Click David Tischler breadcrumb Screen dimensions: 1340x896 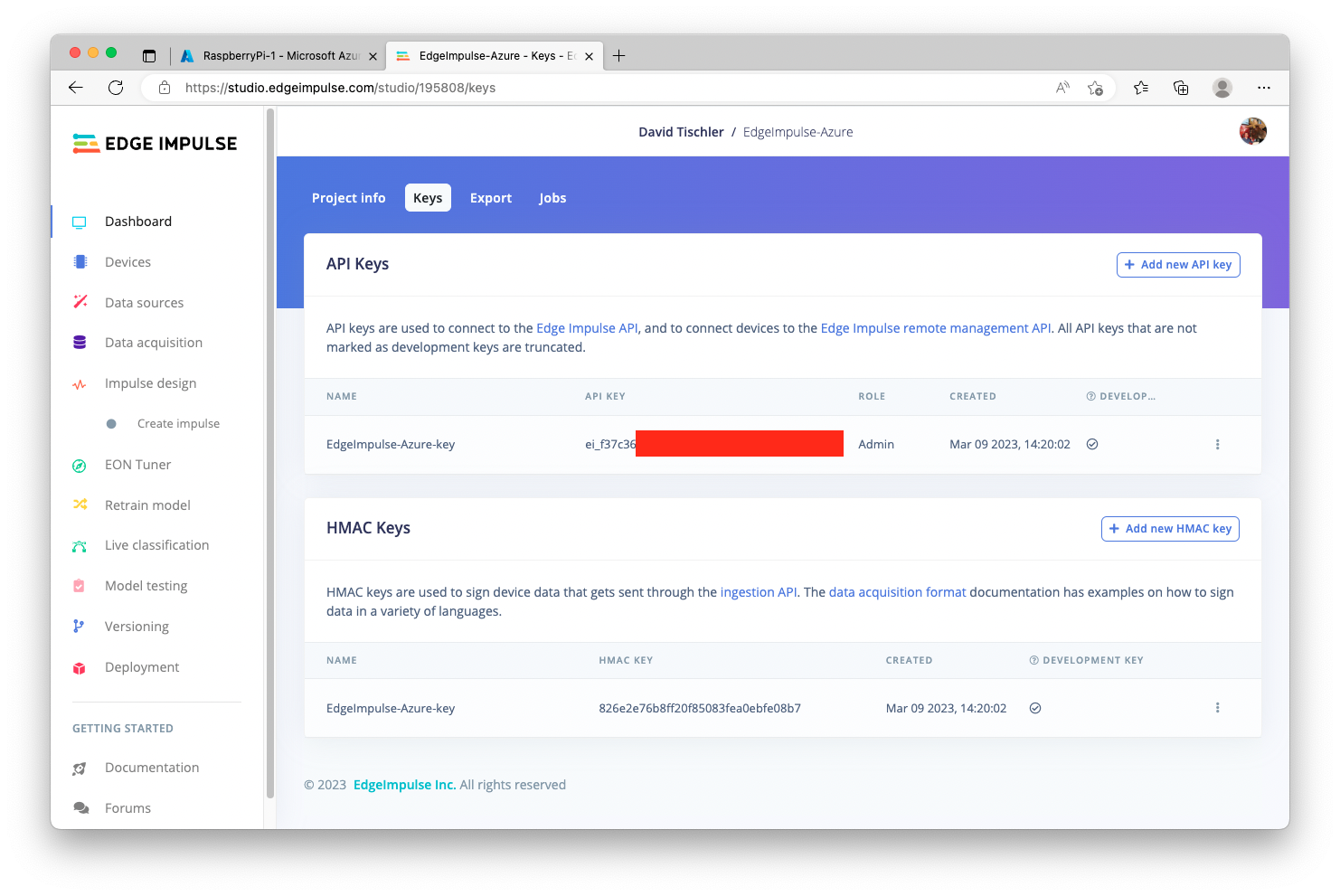(x=681, y=132)
